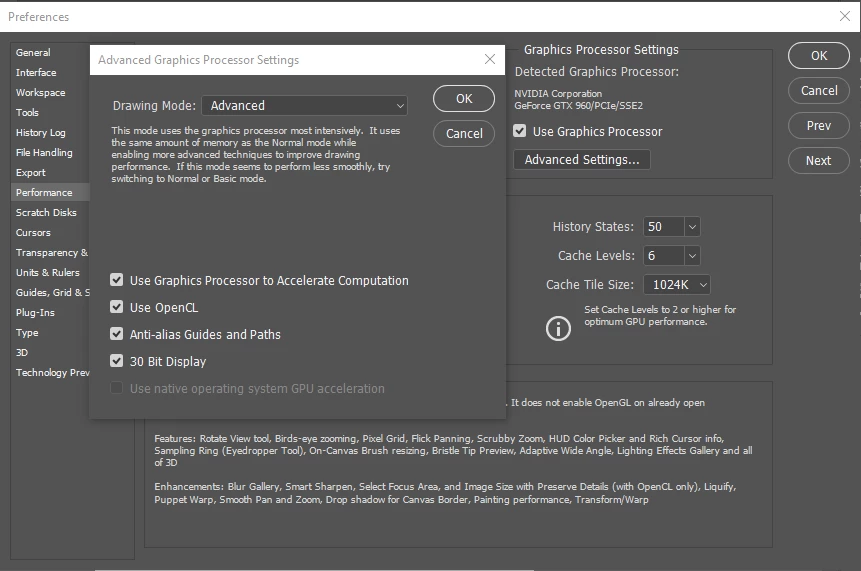Close the Preferences window
This screenshot has width=861, height=571.
[845, 16]
